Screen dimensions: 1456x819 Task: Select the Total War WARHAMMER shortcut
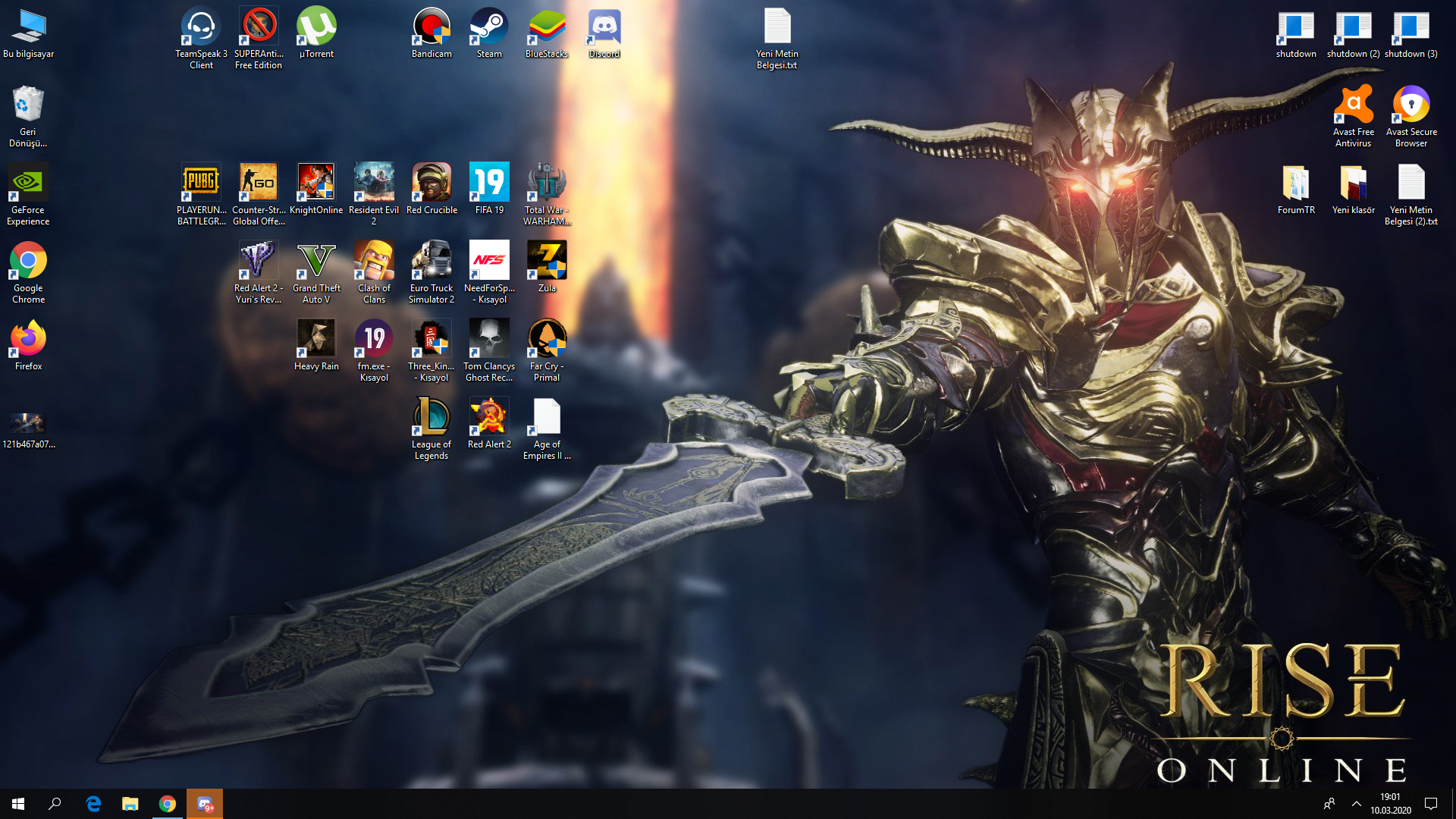548,194
